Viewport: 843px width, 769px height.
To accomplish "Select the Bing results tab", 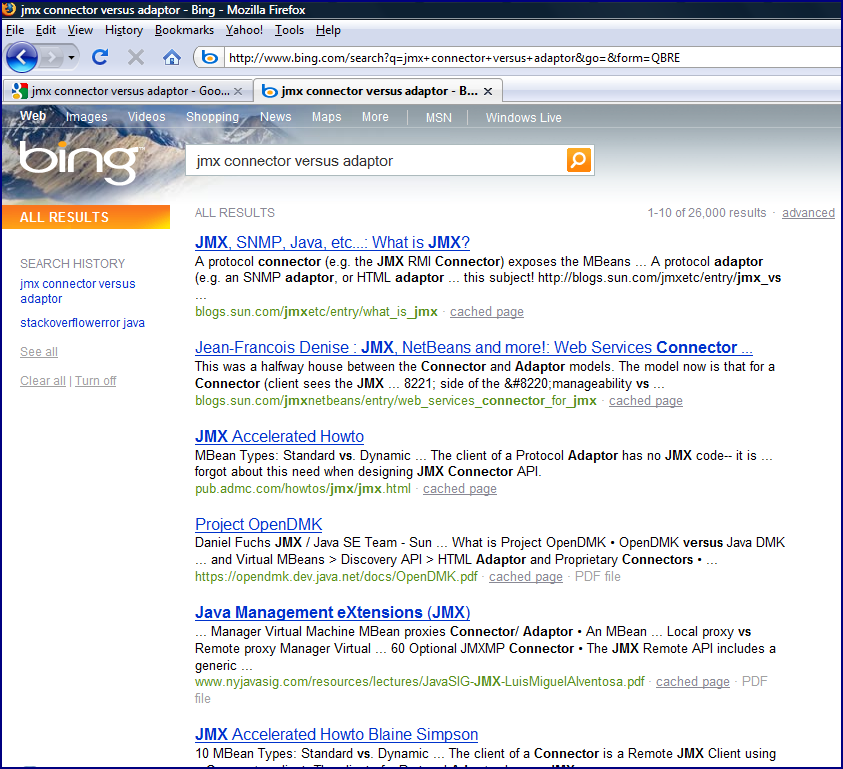I will pyautogui.click(x=378, y=91).
